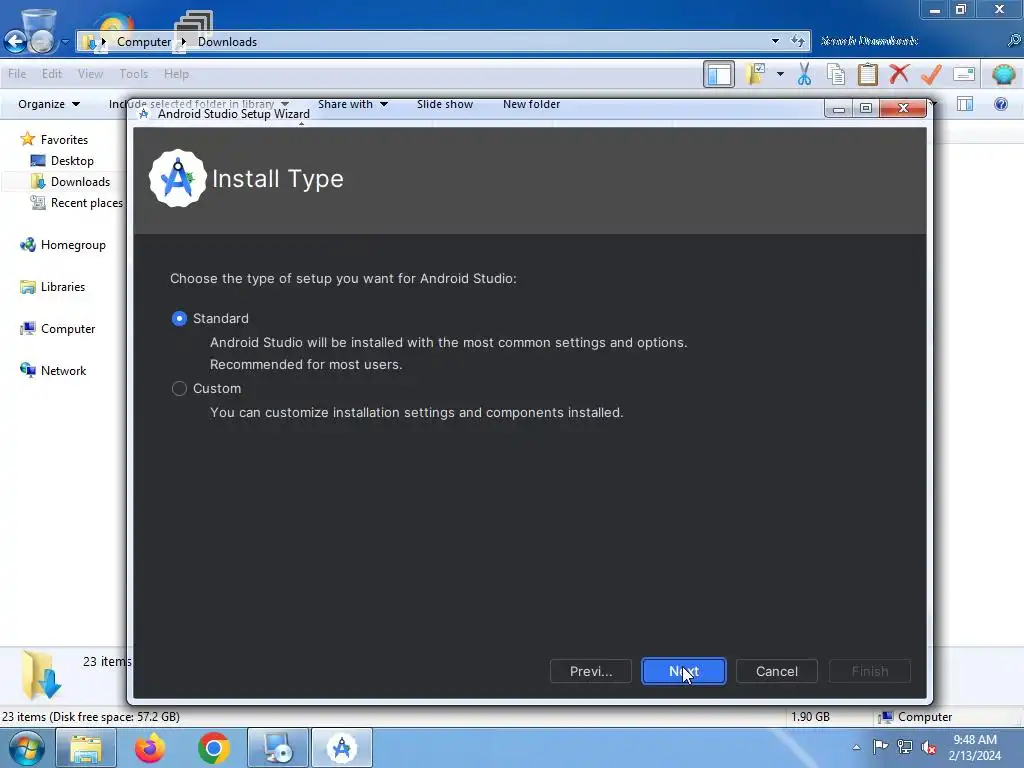Minimize the Android Studio Setup Wizard
The height and width of the screenshot is (768, 1024).
[x=839, y=108]
